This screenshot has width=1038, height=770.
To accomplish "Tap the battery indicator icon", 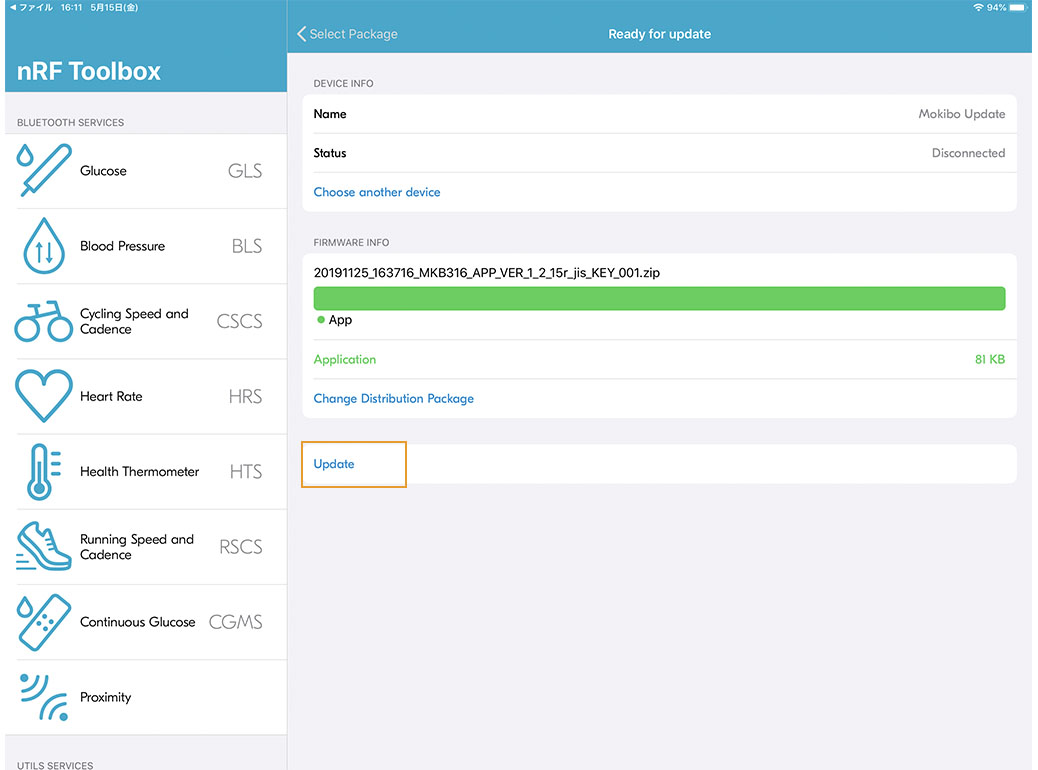I will click(1018, 7).
